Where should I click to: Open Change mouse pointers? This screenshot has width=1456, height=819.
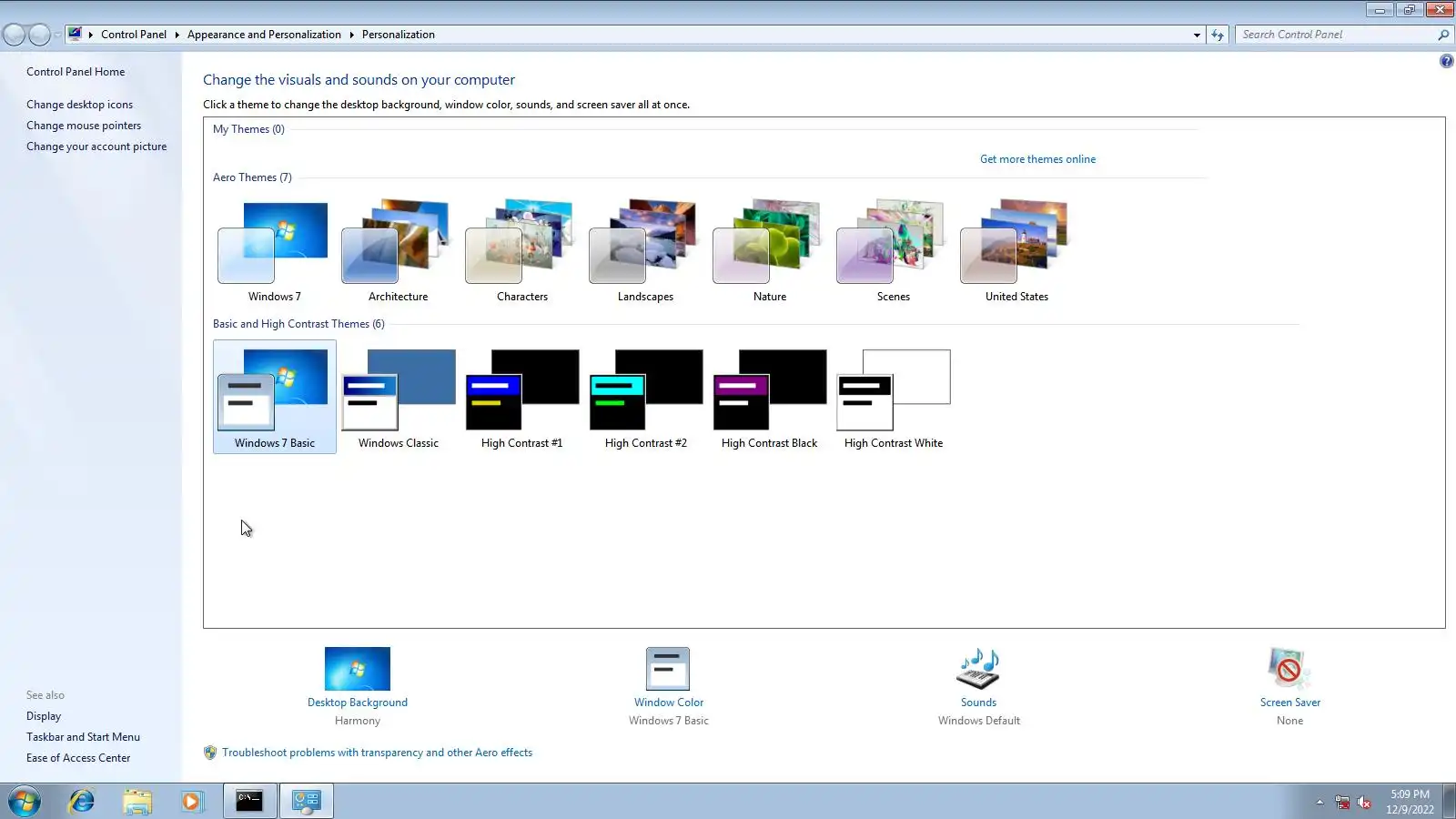(84, 126)
